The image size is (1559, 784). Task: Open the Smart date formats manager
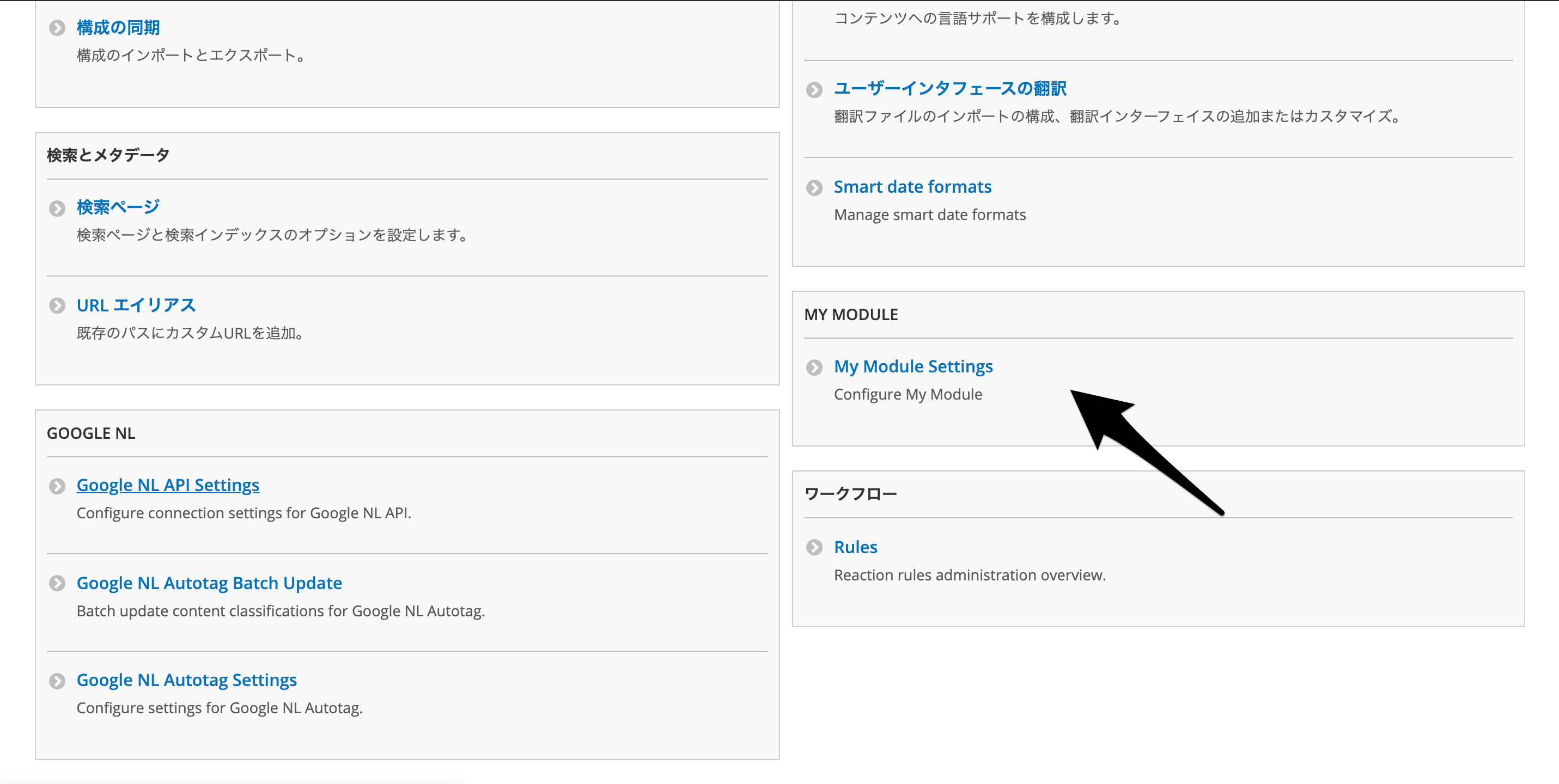[912, 186]
